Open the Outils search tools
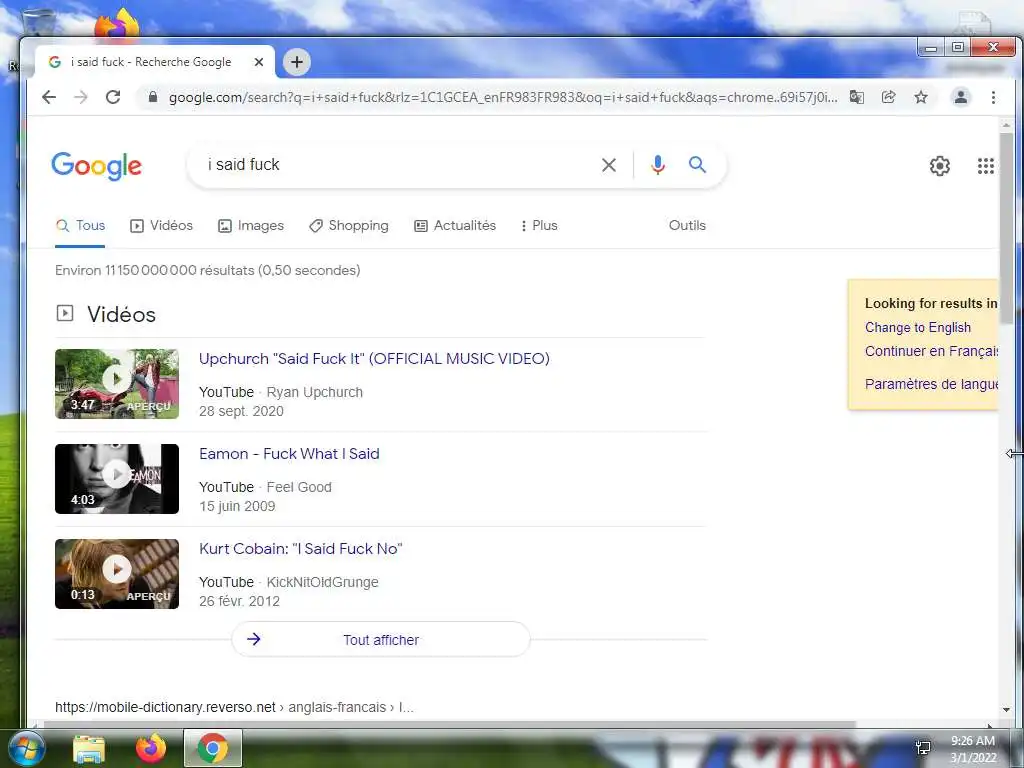Screen dimensions: 1024x768 [x=687, y=225]
